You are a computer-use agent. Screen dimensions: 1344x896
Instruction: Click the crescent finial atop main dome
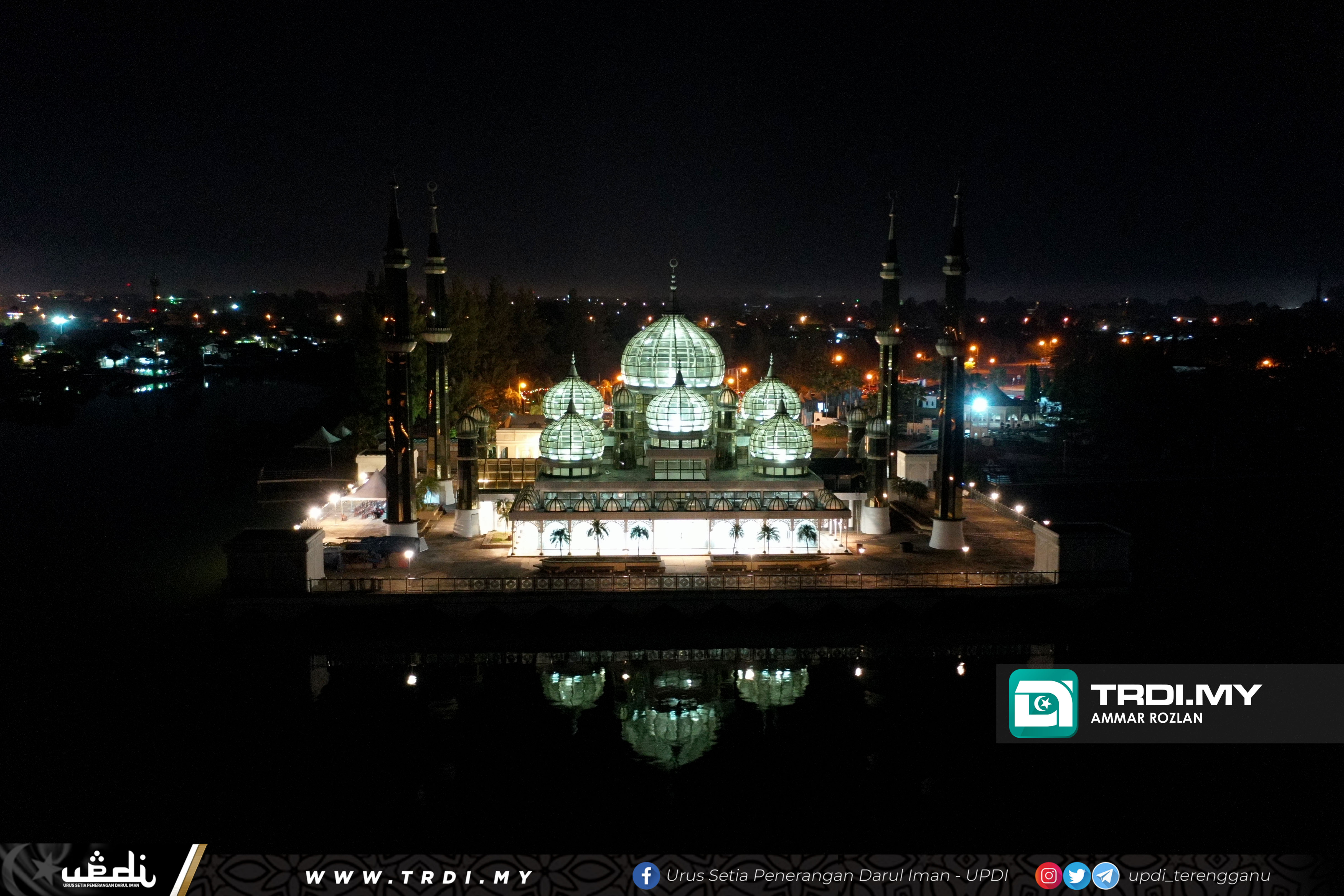click(673, 264)
